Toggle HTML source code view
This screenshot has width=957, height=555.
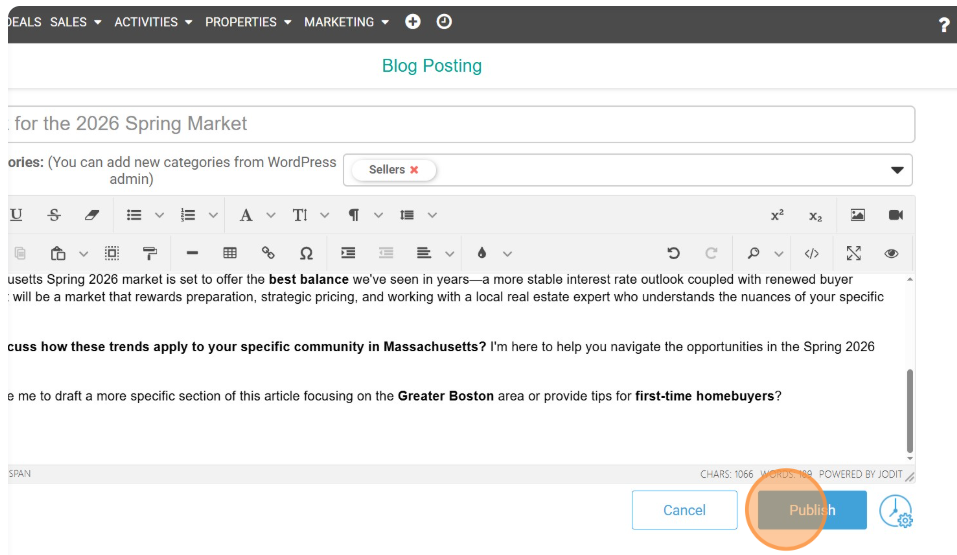tap(811, 254)
